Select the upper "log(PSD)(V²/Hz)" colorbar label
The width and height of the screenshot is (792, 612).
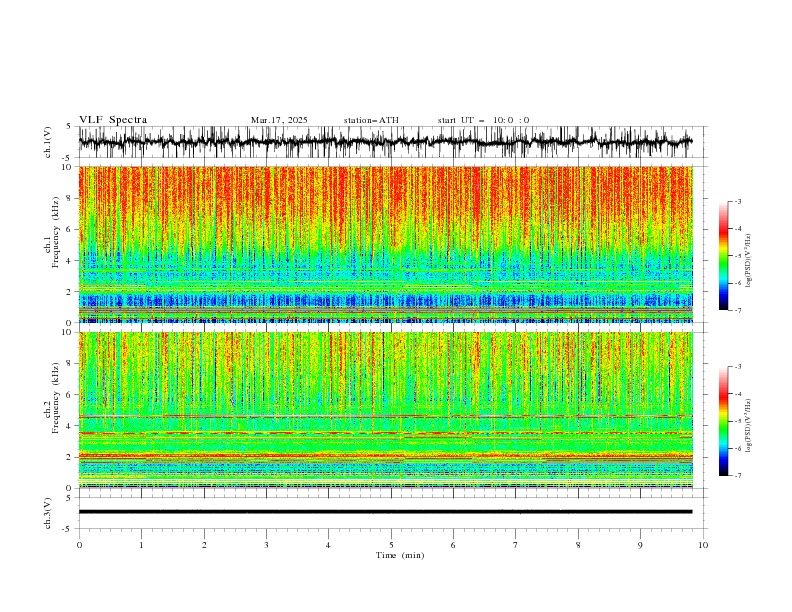(x=748, y=261)
